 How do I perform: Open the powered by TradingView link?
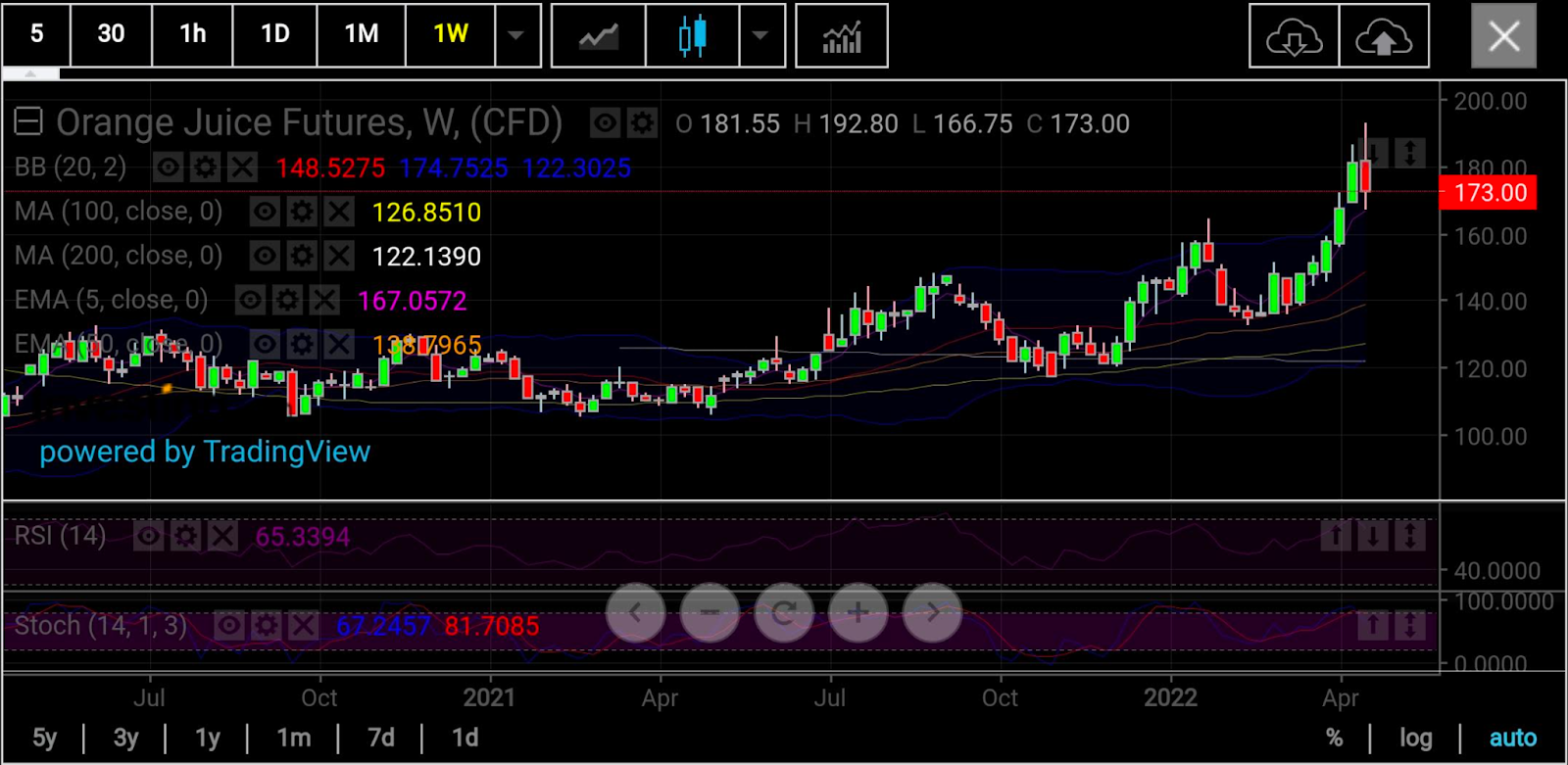tap(205, 452)
